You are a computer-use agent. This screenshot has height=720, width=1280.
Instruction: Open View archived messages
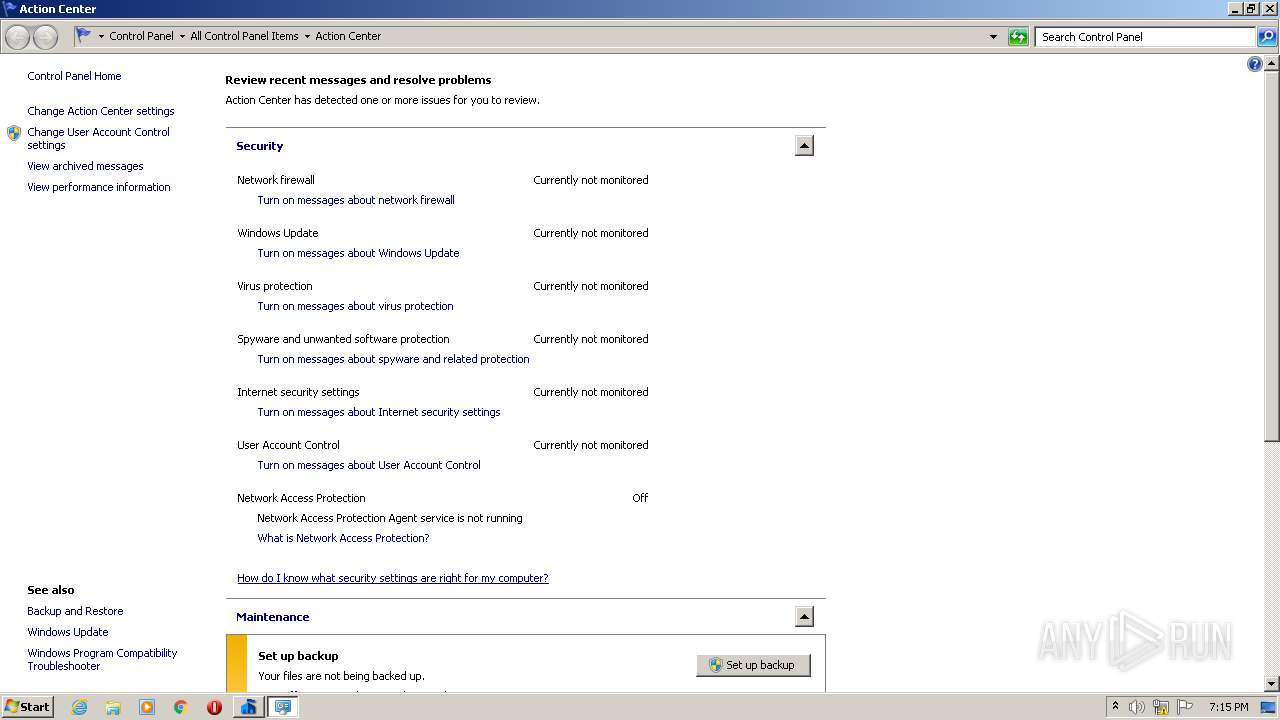[x=85, y=166]
